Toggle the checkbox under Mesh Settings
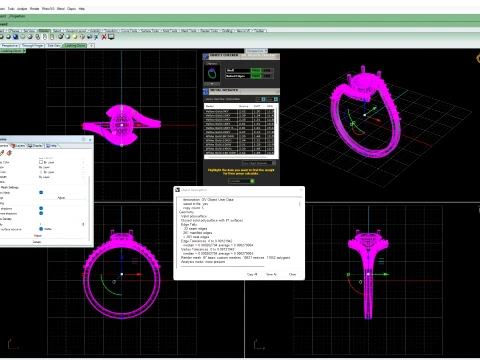This screenshot has height=360, width=480. click(x=41, y=192)
